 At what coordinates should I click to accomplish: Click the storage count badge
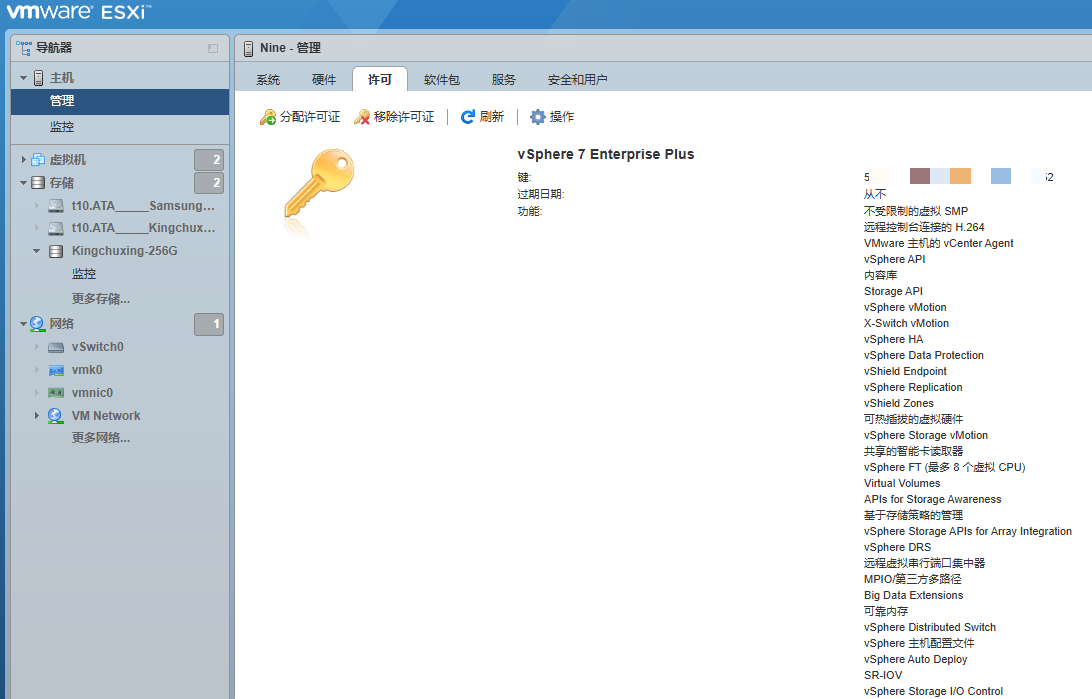[x=209, y=182]
